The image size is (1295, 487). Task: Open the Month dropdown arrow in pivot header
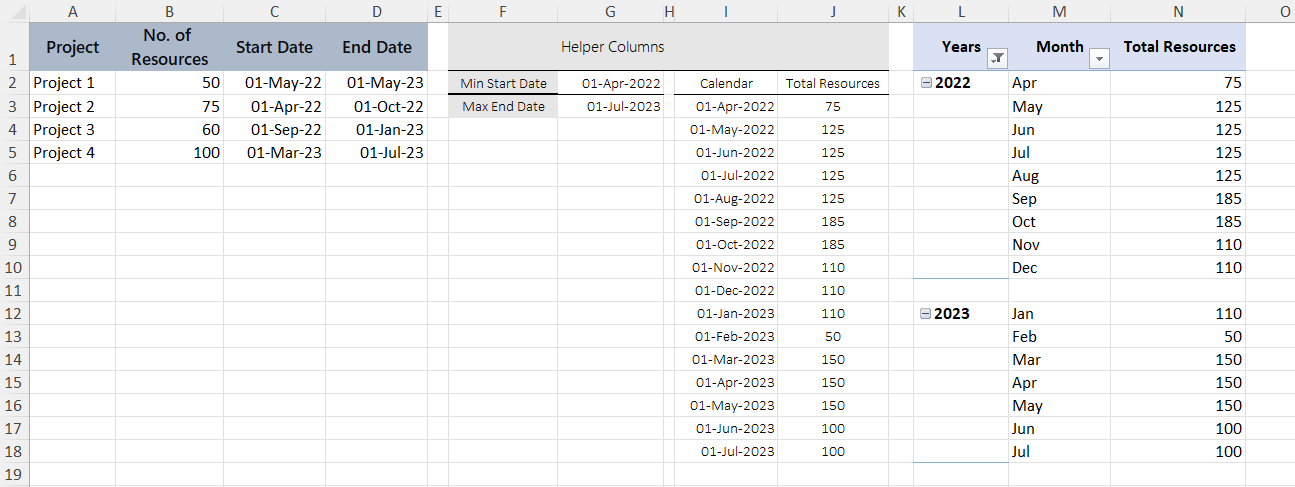(x=1099, y=59)
